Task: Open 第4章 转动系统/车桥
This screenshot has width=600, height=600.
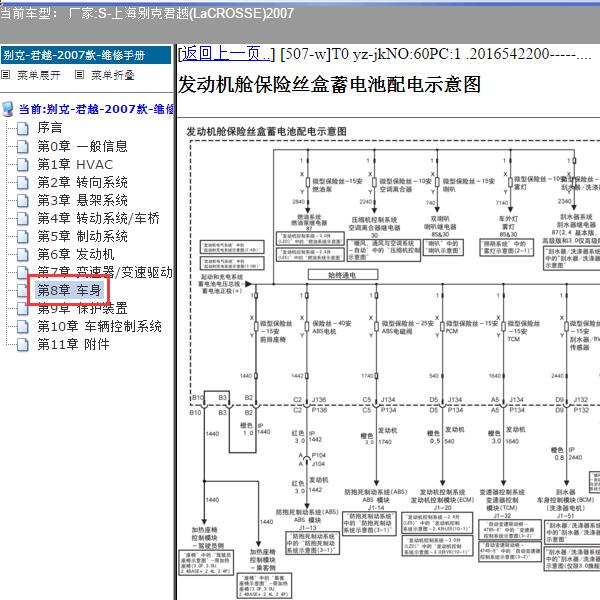Action: pyautogui.click(x=98, y=218)
